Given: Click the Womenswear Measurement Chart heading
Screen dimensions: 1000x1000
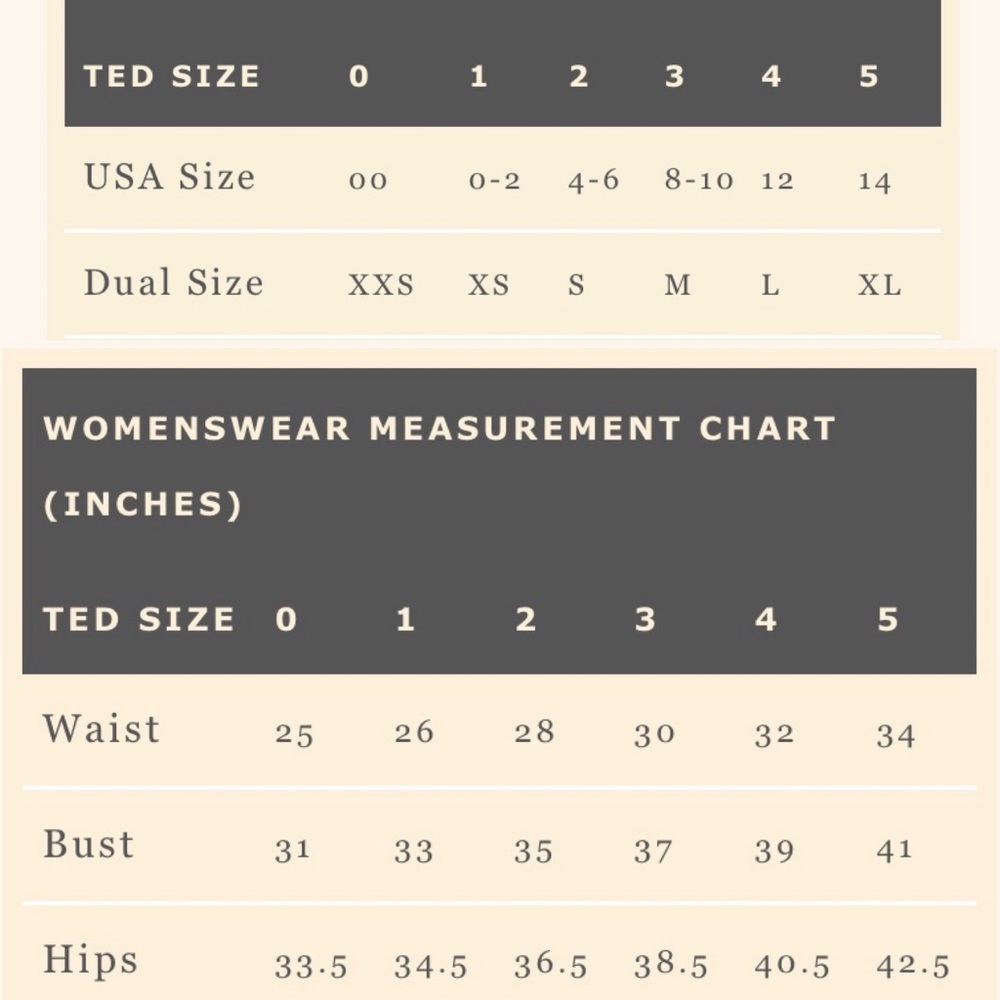Looking at the screenshot, I should [x=439, y=427].
